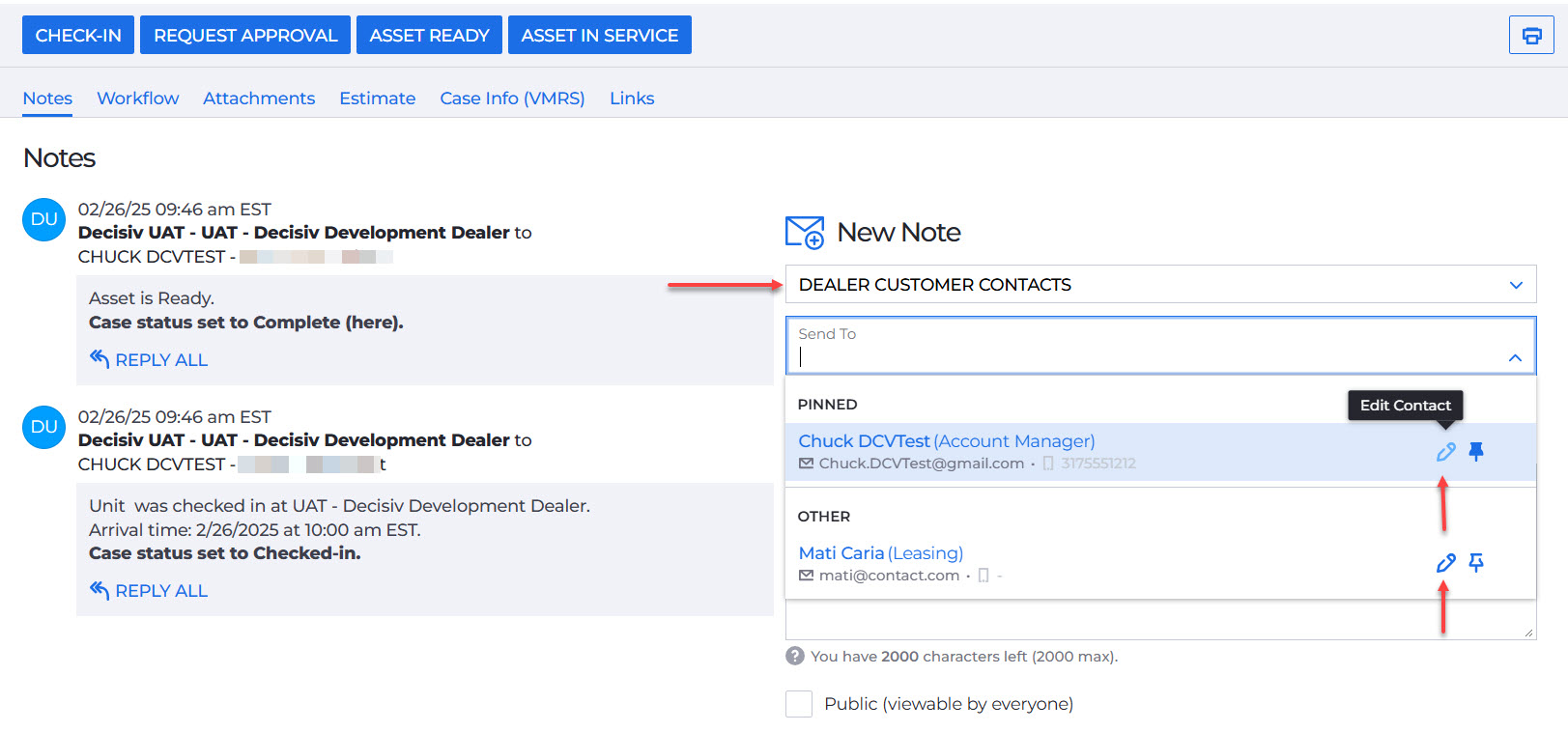Pin the Mati Caria contact
Screen dimensions: 1568x732
coord(1476,563)
